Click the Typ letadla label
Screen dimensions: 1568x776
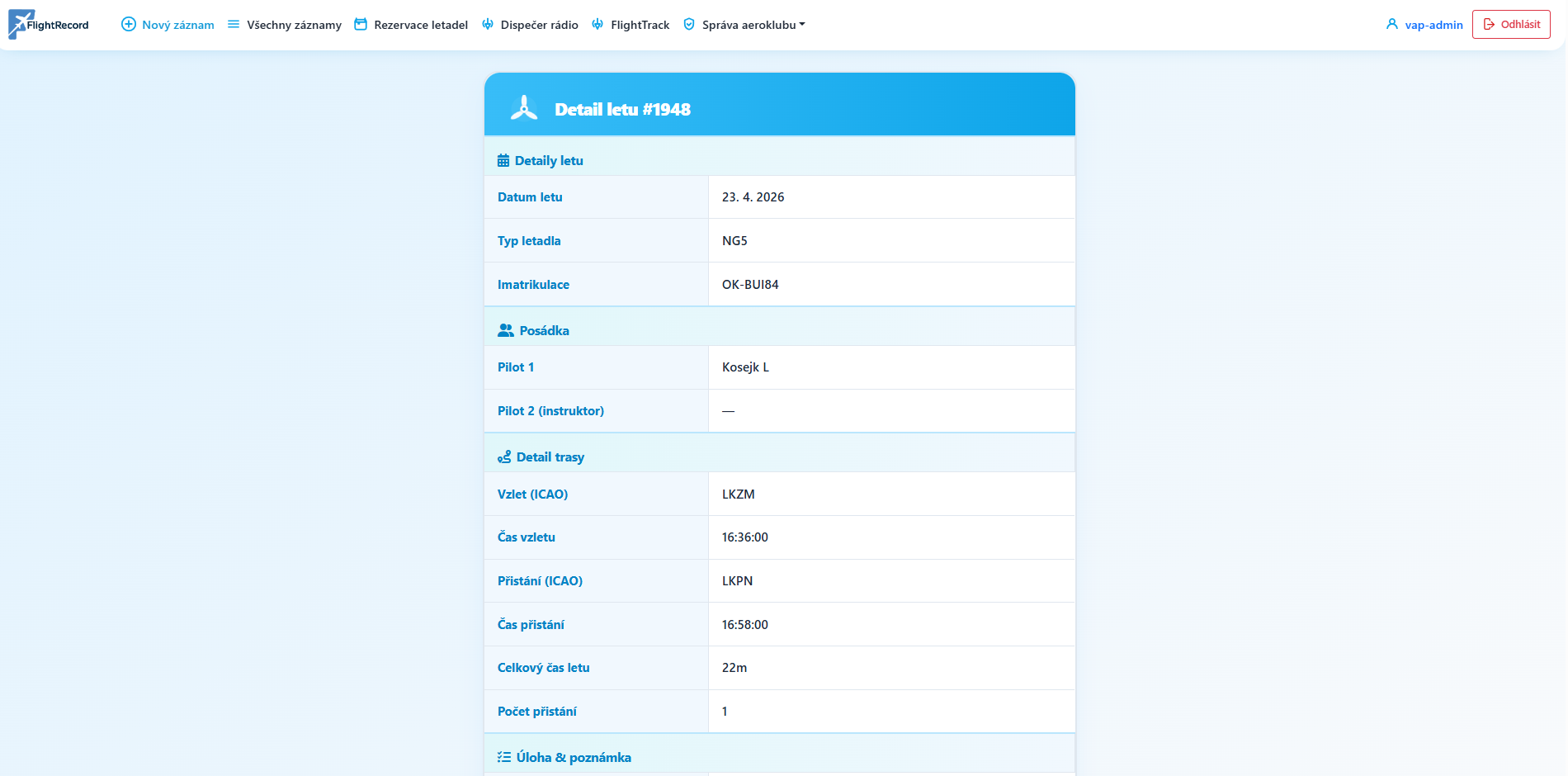click(x=529, y=241)
